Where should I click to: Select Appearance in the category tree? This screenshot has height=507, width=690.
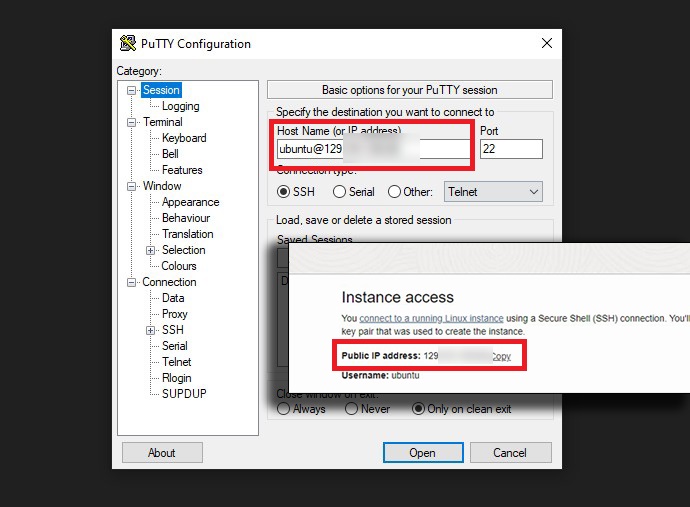190,202
